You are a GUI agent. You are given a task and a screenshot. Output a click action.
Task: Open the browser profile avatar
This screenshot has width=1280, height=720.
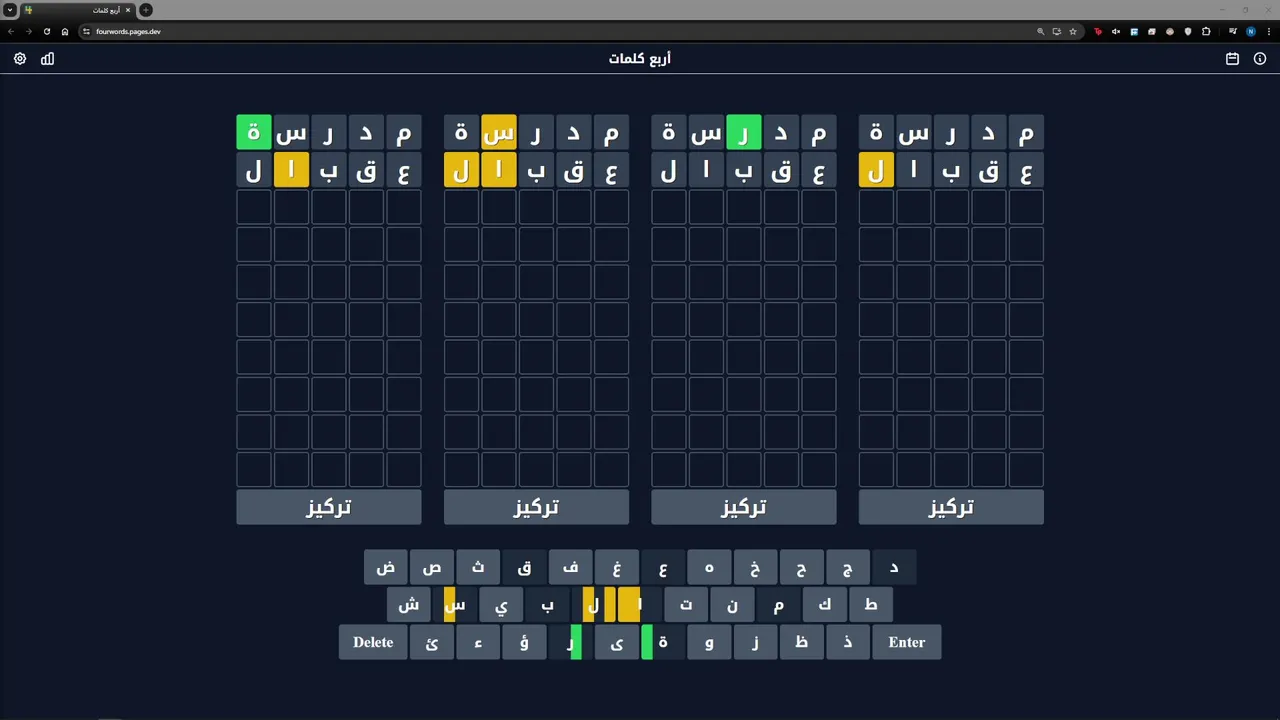tap(1250, 31)
